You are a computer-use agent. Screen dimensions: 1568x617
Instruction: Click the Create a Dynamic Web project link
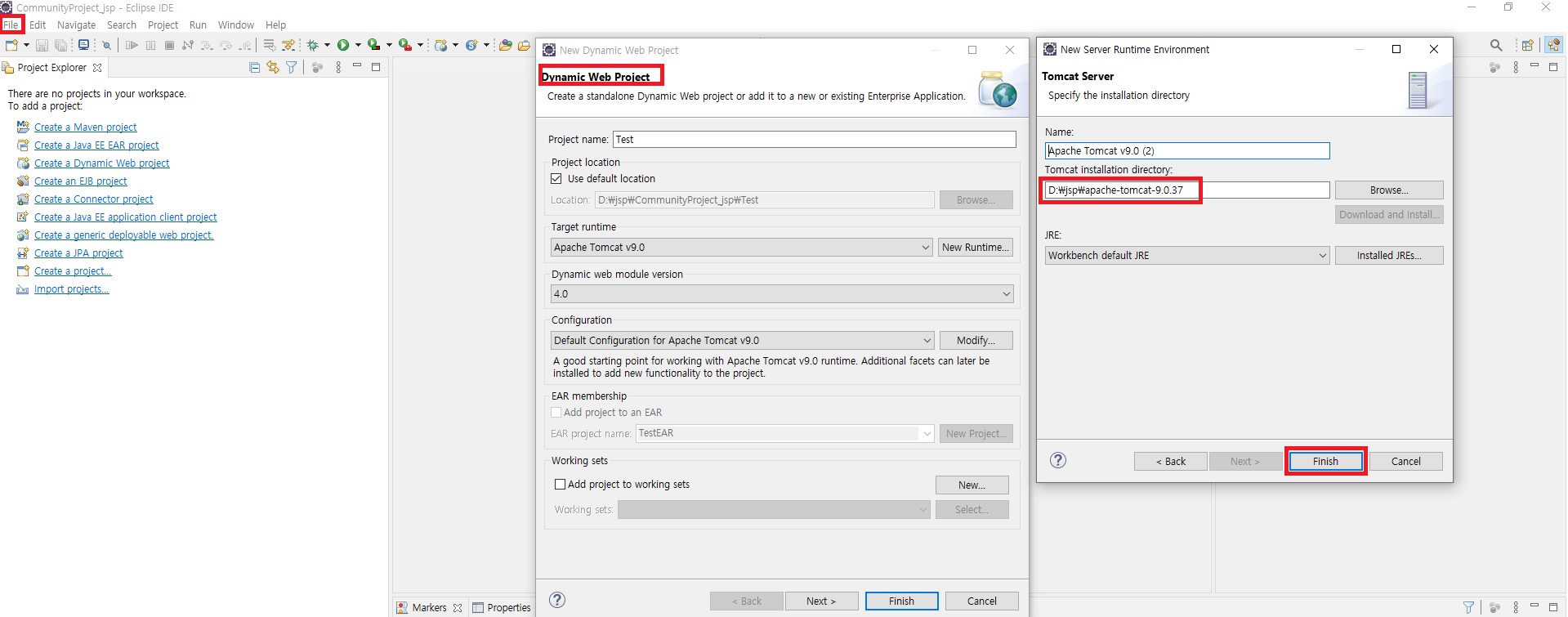click(102, 163)
